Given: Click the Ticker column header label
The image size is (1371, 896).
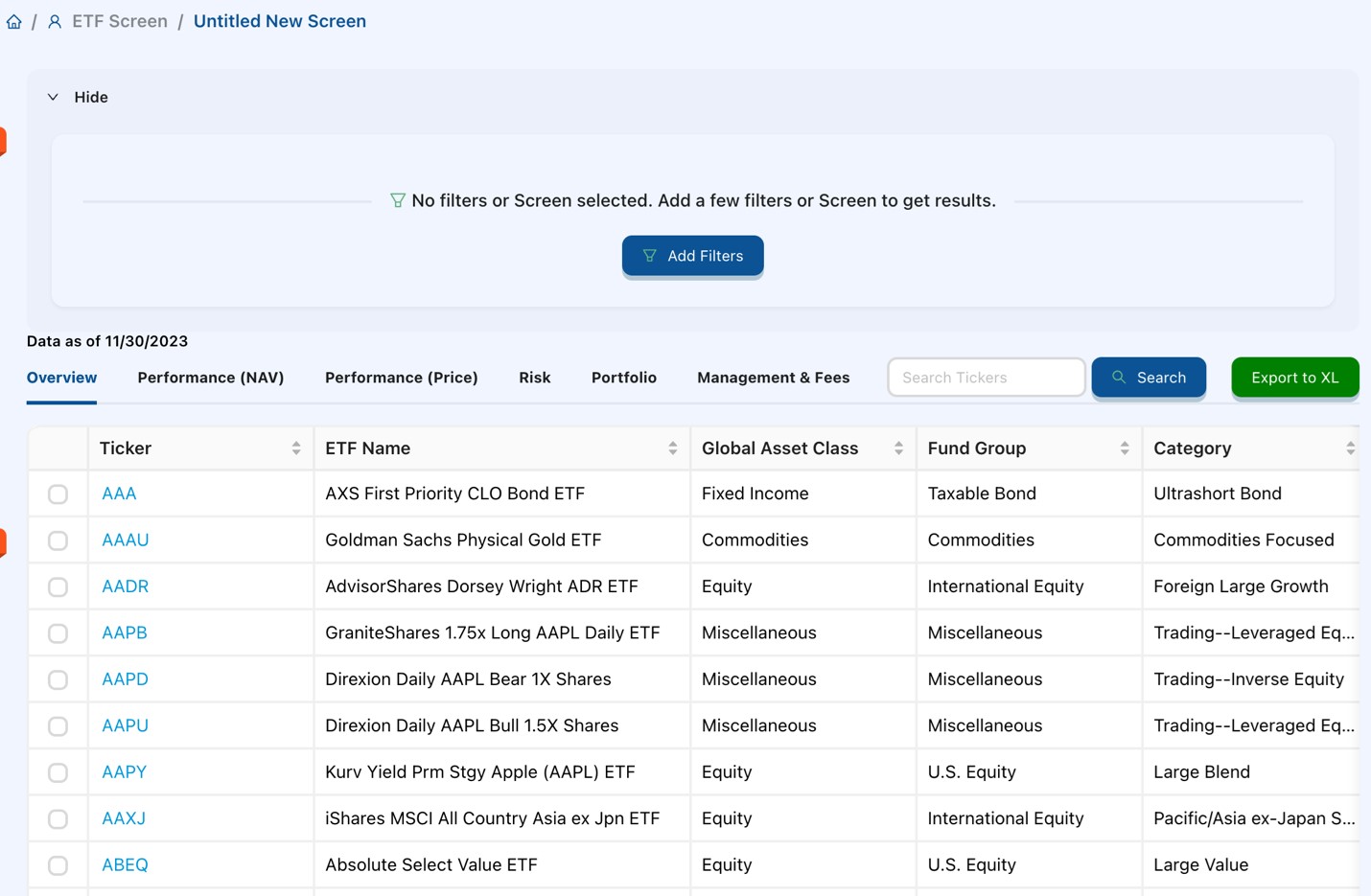Looking at the screenshot, I should (x=126, y=448).
